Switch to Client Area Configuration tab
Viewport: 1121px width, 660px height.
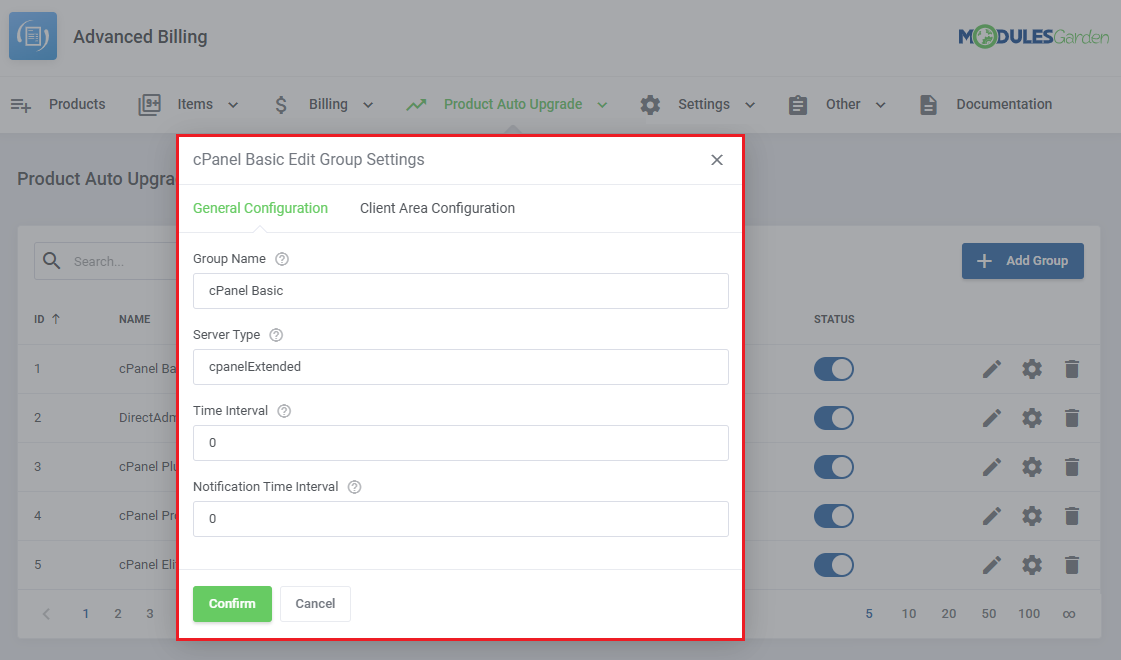tap(438, 208)
